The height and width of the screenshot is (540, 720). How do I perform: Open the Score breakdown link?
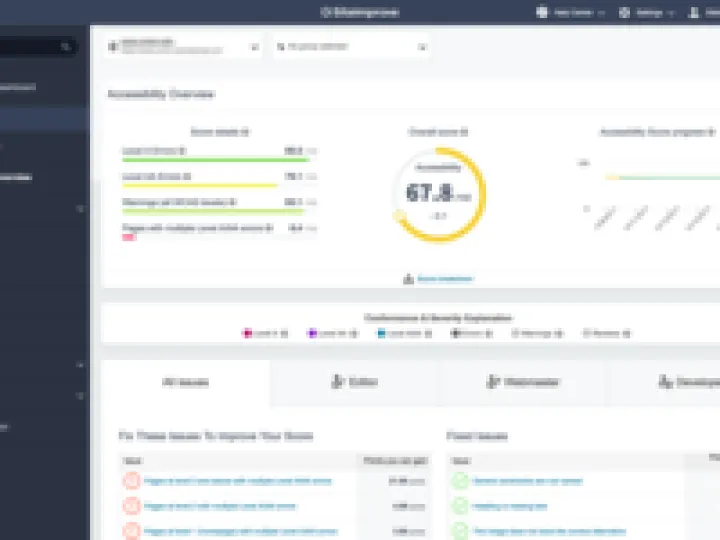point(446,279)
